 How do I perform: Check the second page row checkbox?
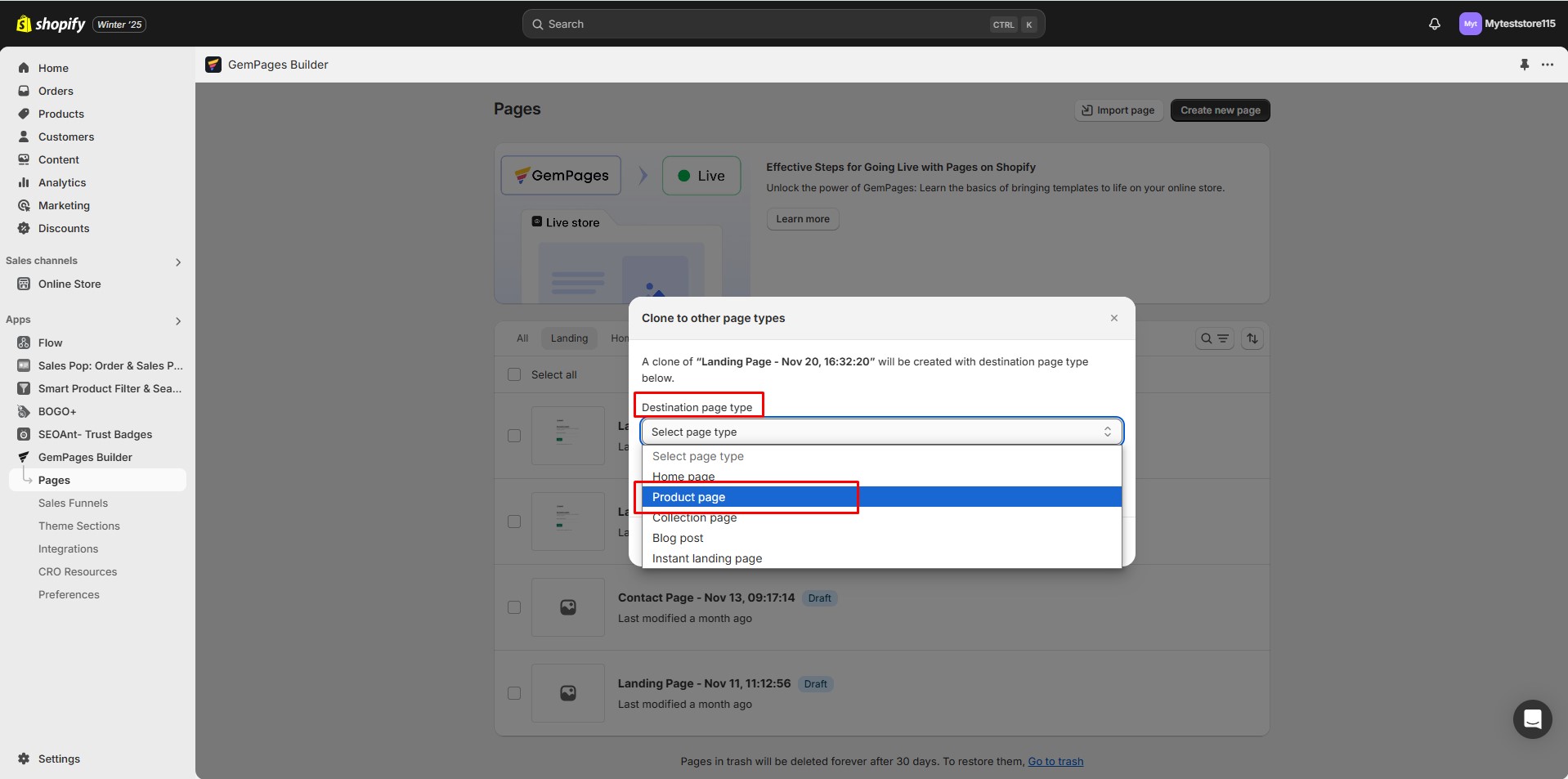[x=514, y=522]
